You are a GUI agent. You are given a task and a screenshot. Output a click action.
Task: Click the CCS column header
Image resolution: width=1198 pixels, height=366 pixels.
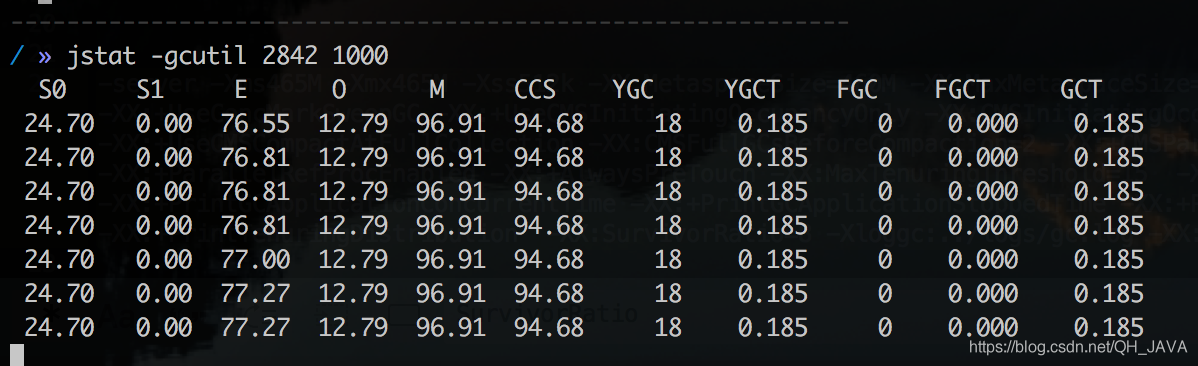534,90
